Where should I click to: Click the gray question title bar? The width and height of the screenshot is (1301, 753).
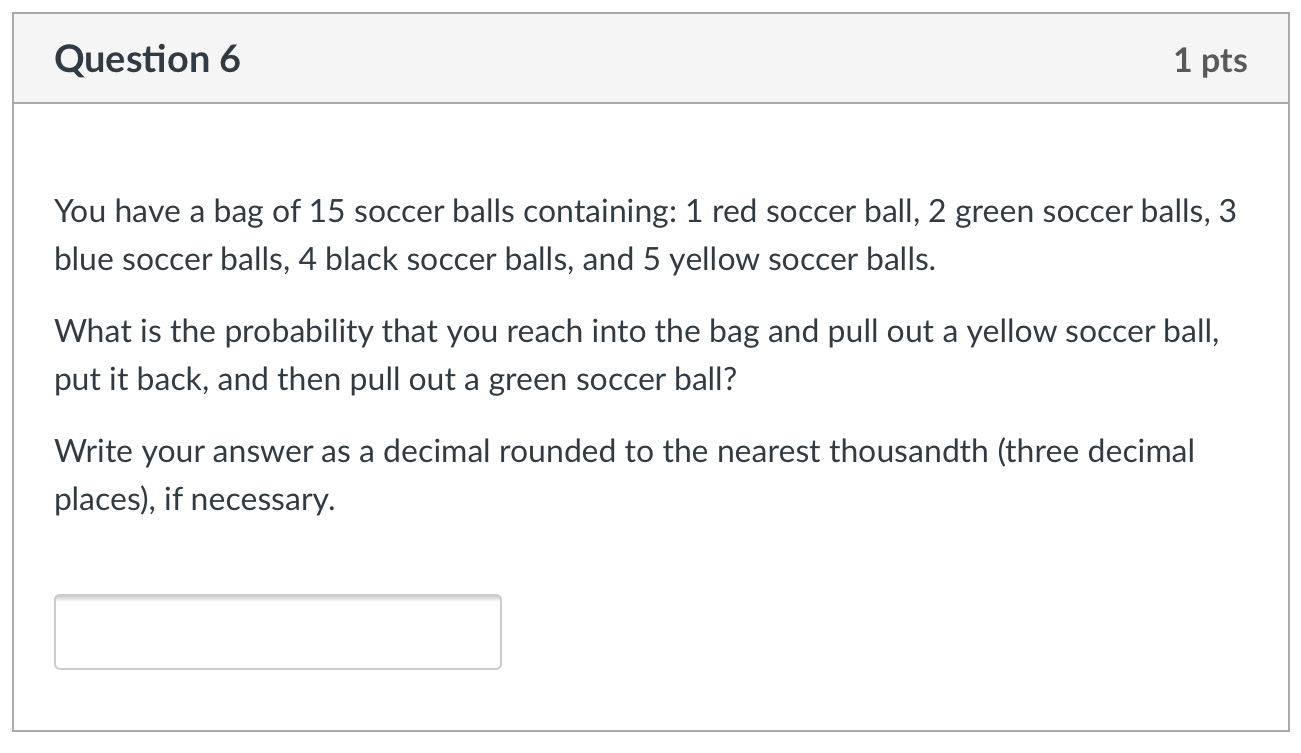tap(650, 57)
